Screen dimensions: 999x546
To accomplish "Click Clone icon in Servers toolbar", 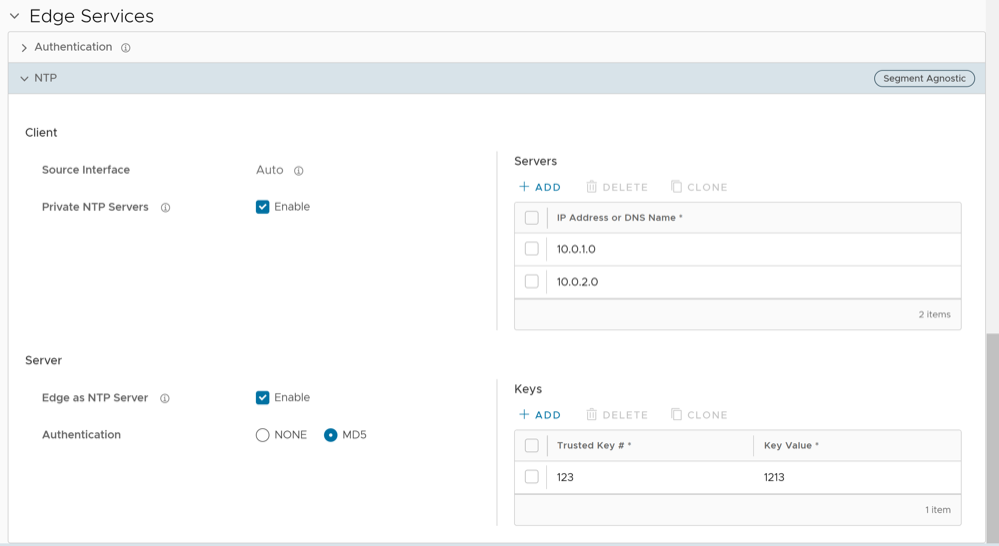I will click(x=677, y=187).
